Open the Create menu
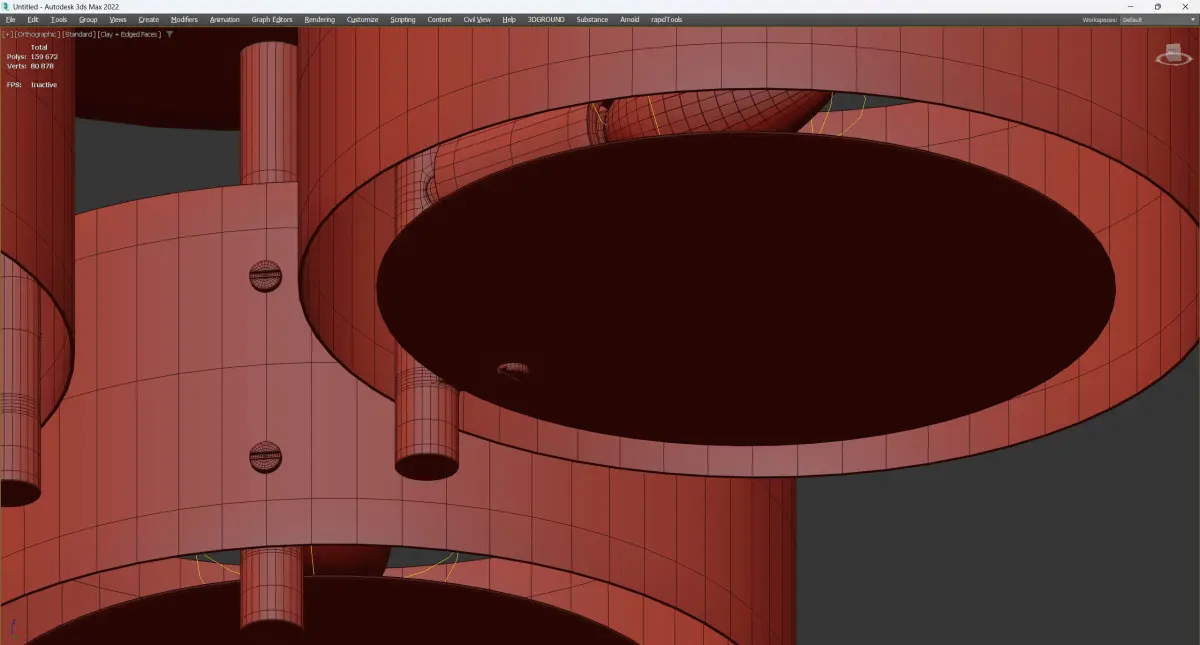This screenshot has width=1200, height=645. click(x=148, y=19)
